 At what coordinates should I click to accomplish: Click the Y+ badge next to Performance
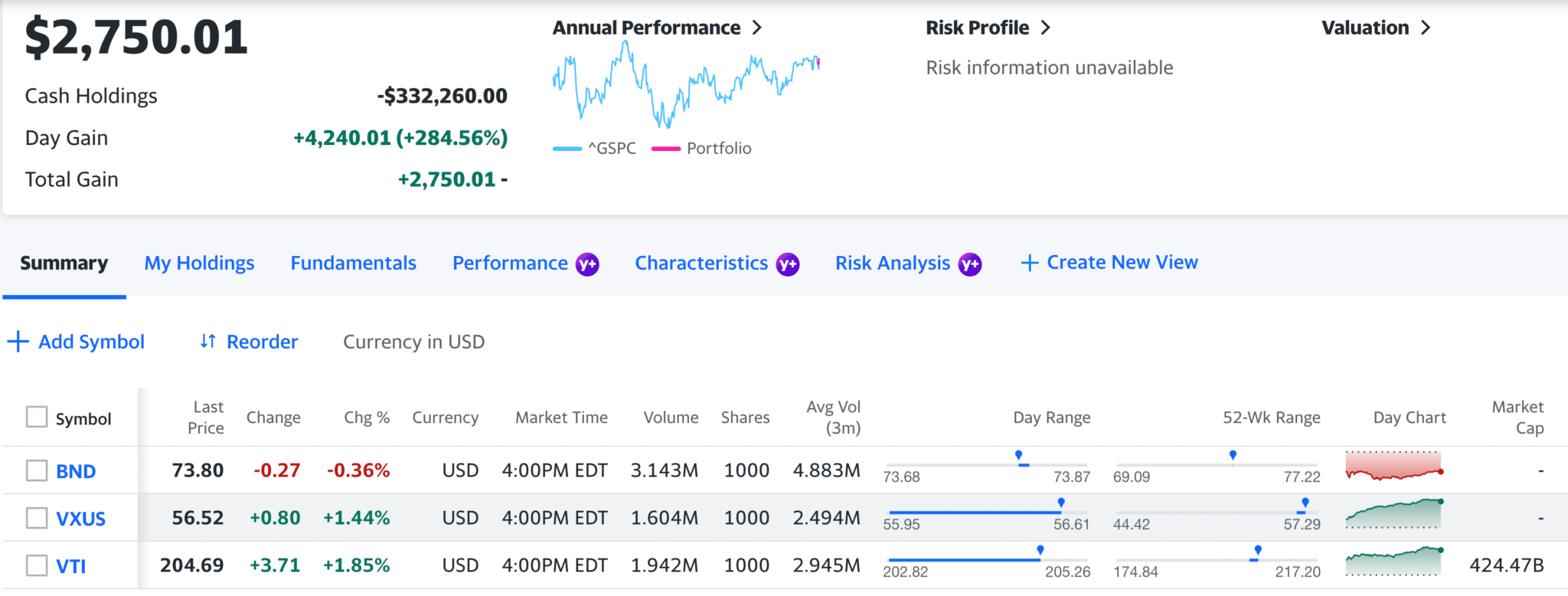(587, 264)
